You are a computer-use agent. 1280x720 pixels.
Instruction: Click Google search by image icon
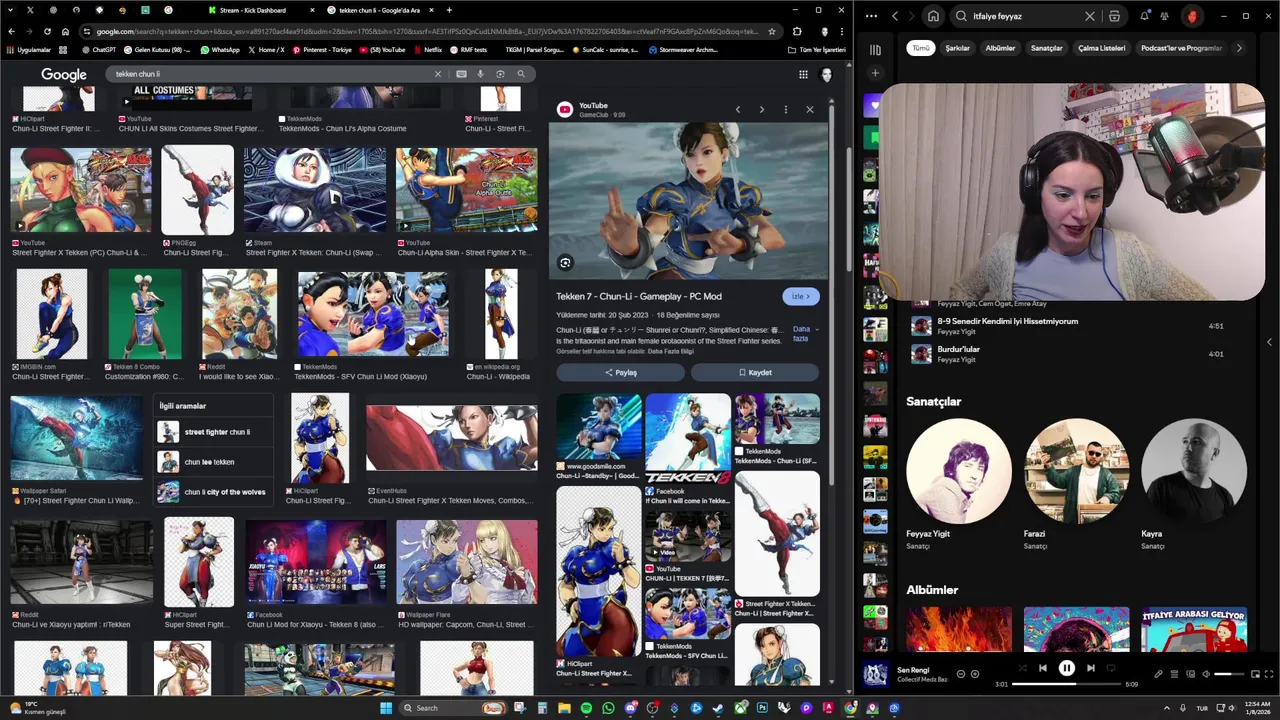[500, 74]
